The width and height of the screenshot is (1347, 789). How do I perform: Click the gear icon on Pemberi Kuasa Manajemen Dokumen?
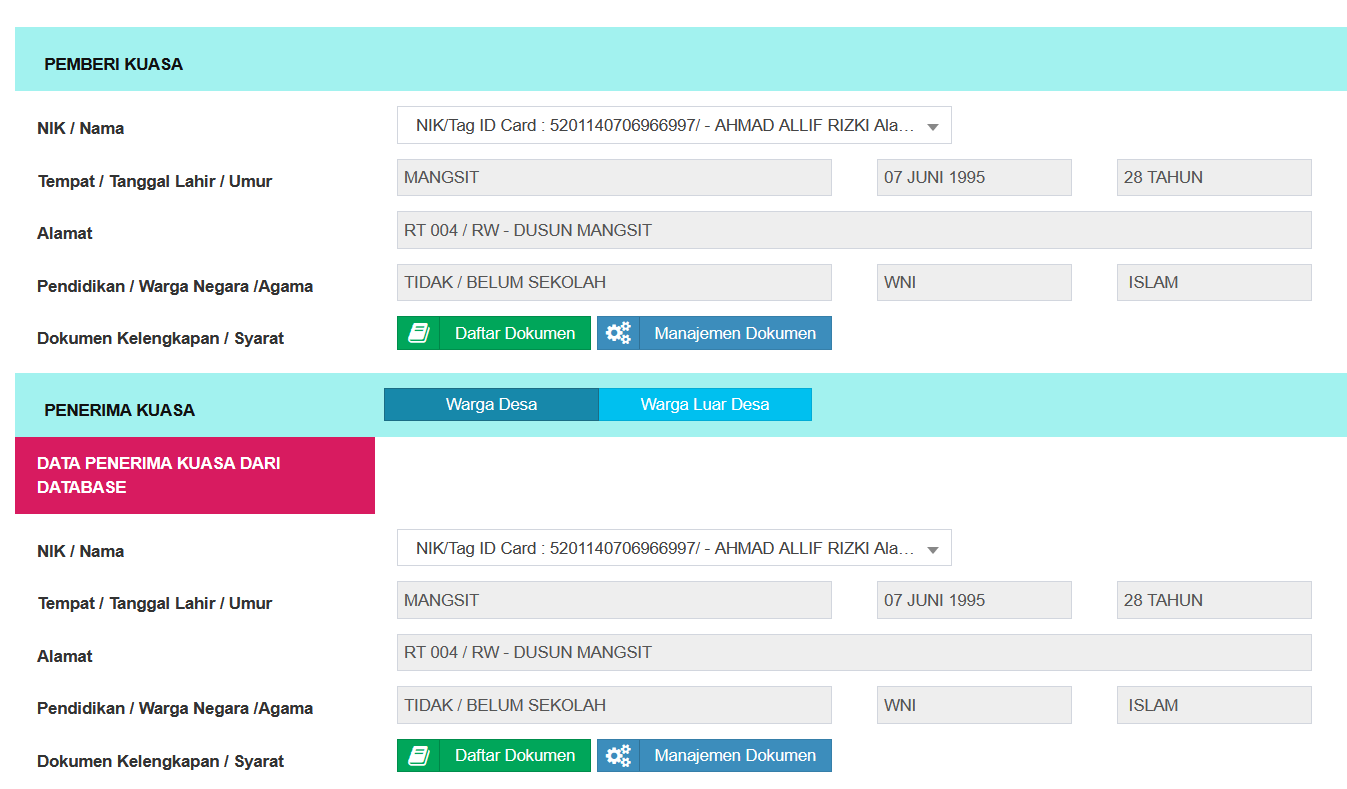(x=618, y=332)
